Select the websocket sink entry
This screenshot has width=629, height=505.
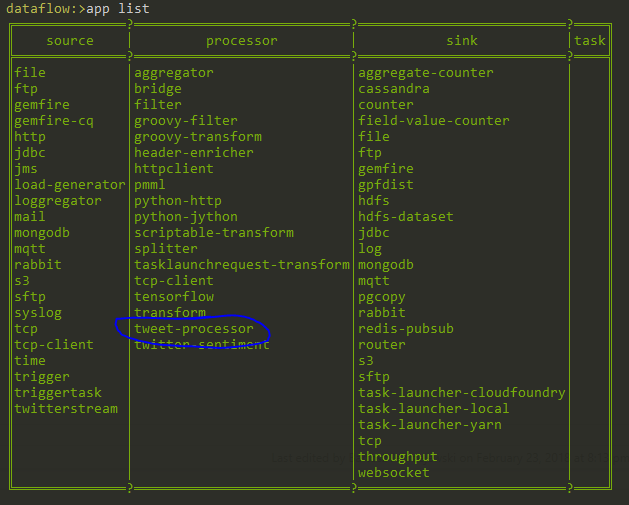tap(394, 473)
